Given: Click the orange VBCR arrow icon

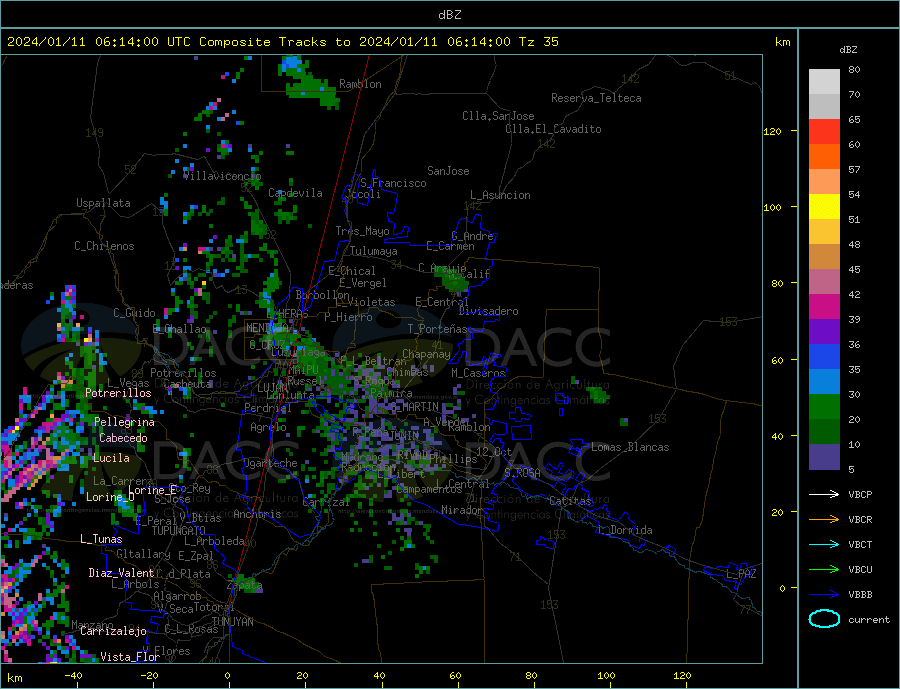Looking at the screenshot, I should pos(824,519).
